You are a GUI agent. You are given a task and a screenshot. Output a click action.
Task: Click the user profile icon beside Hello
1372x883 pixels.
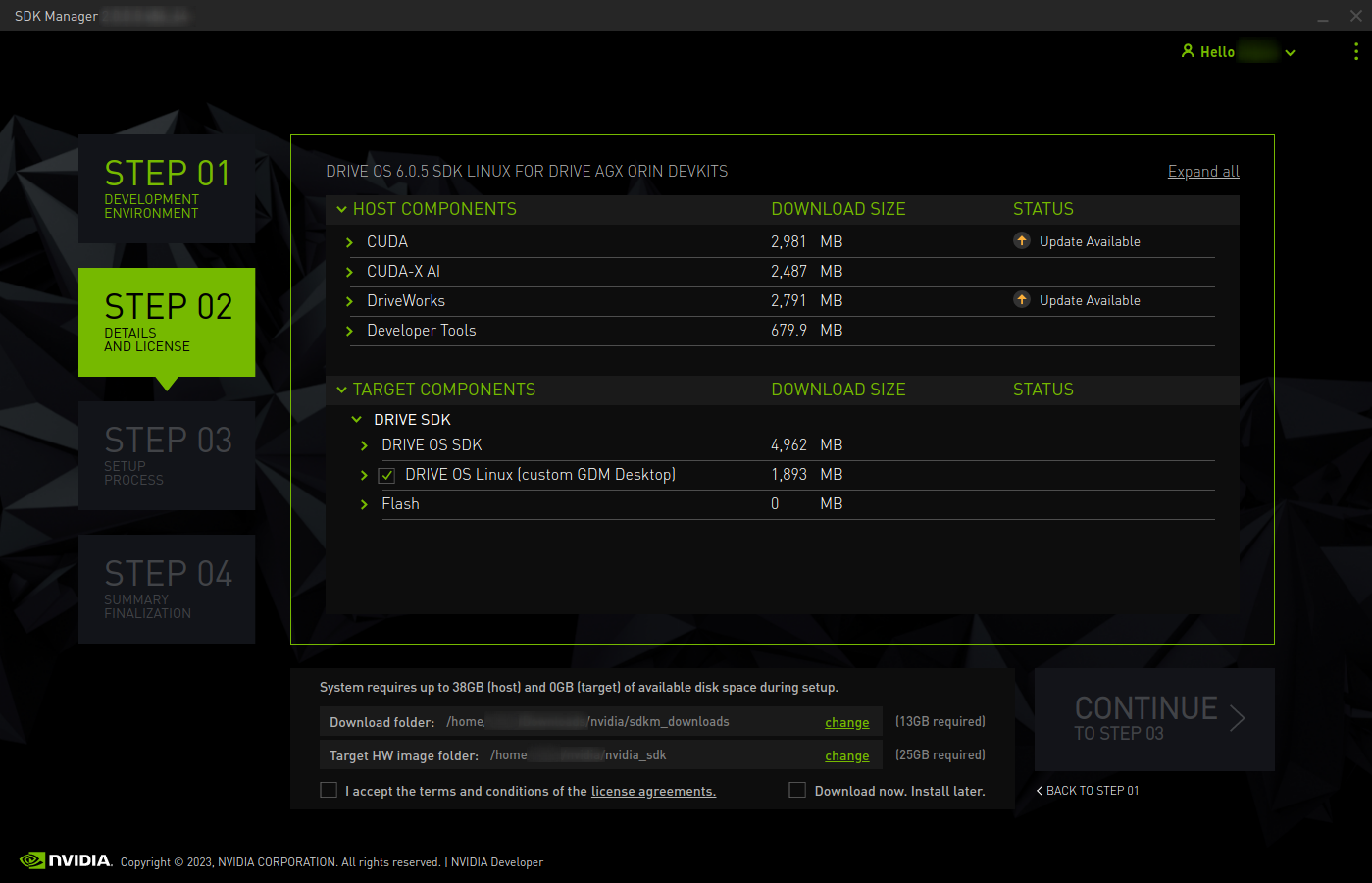[1188, 51]
